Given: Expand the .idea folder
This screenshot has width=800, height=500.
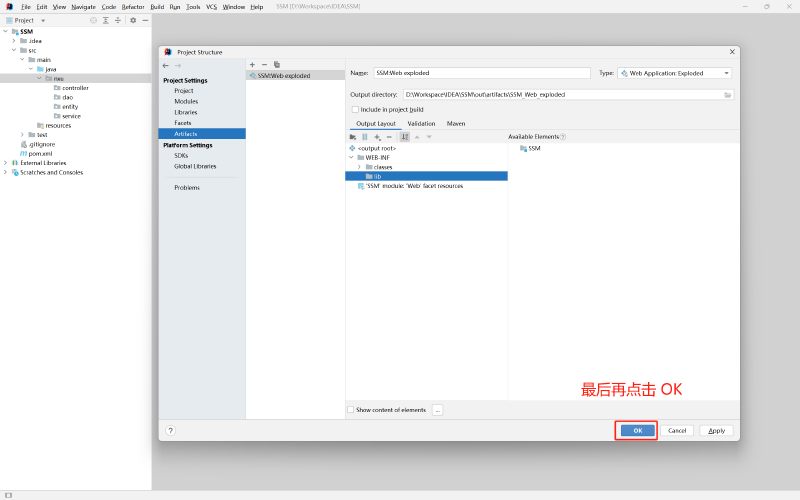Looking at the screenshot, I should coord(14,41).
